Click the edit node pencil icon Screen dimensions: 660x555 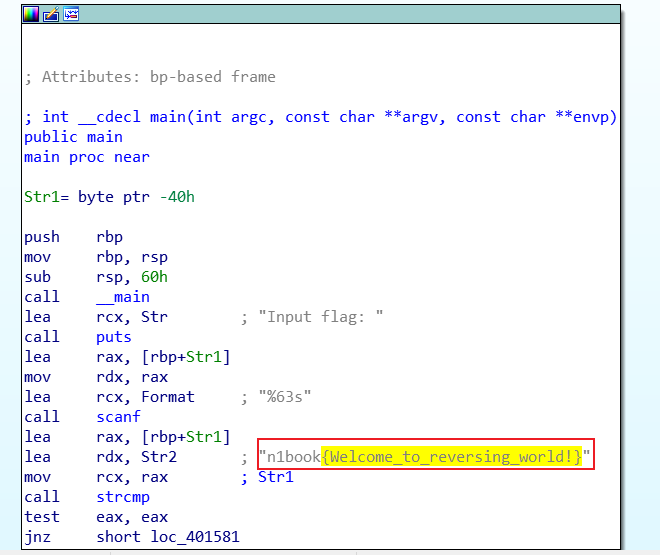[51, 14]
